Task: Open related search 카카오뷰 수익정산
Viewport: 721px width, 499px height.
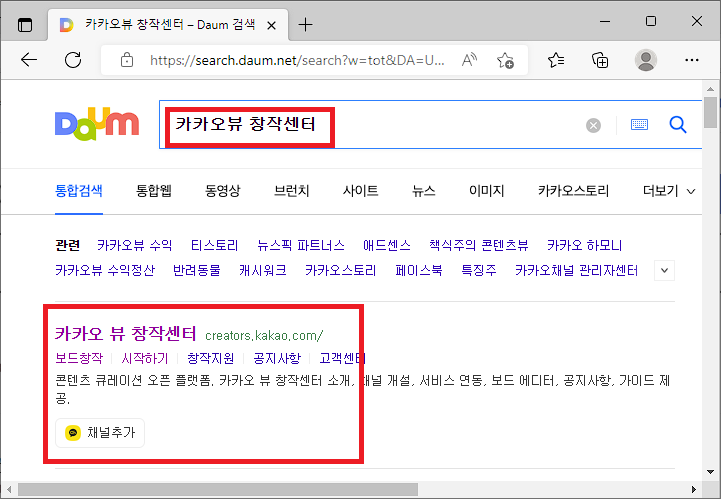Action: coord(105,270)
